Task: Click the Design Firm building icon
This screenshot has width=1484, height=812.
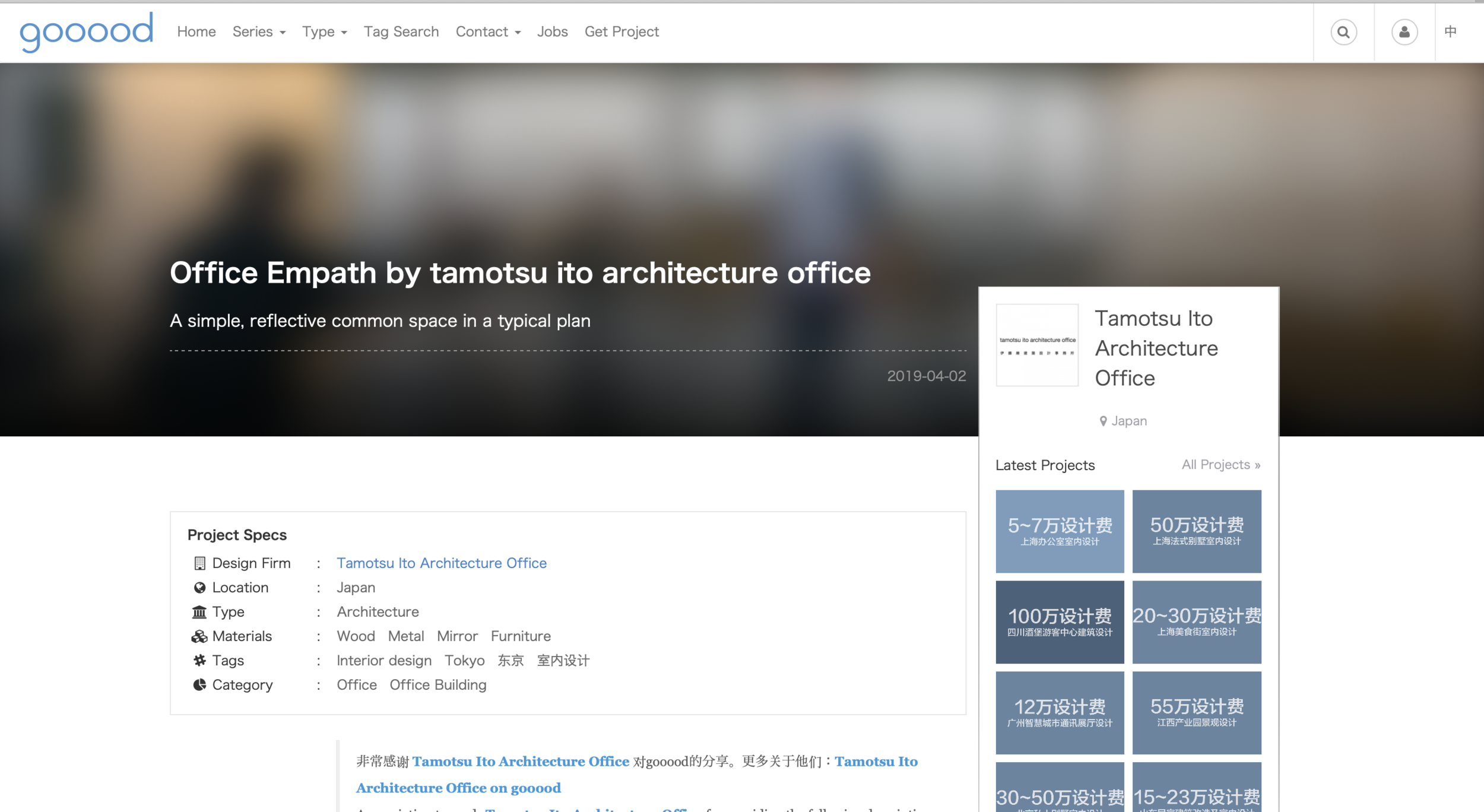Action: pyautogui.click(x=199, y=563)
